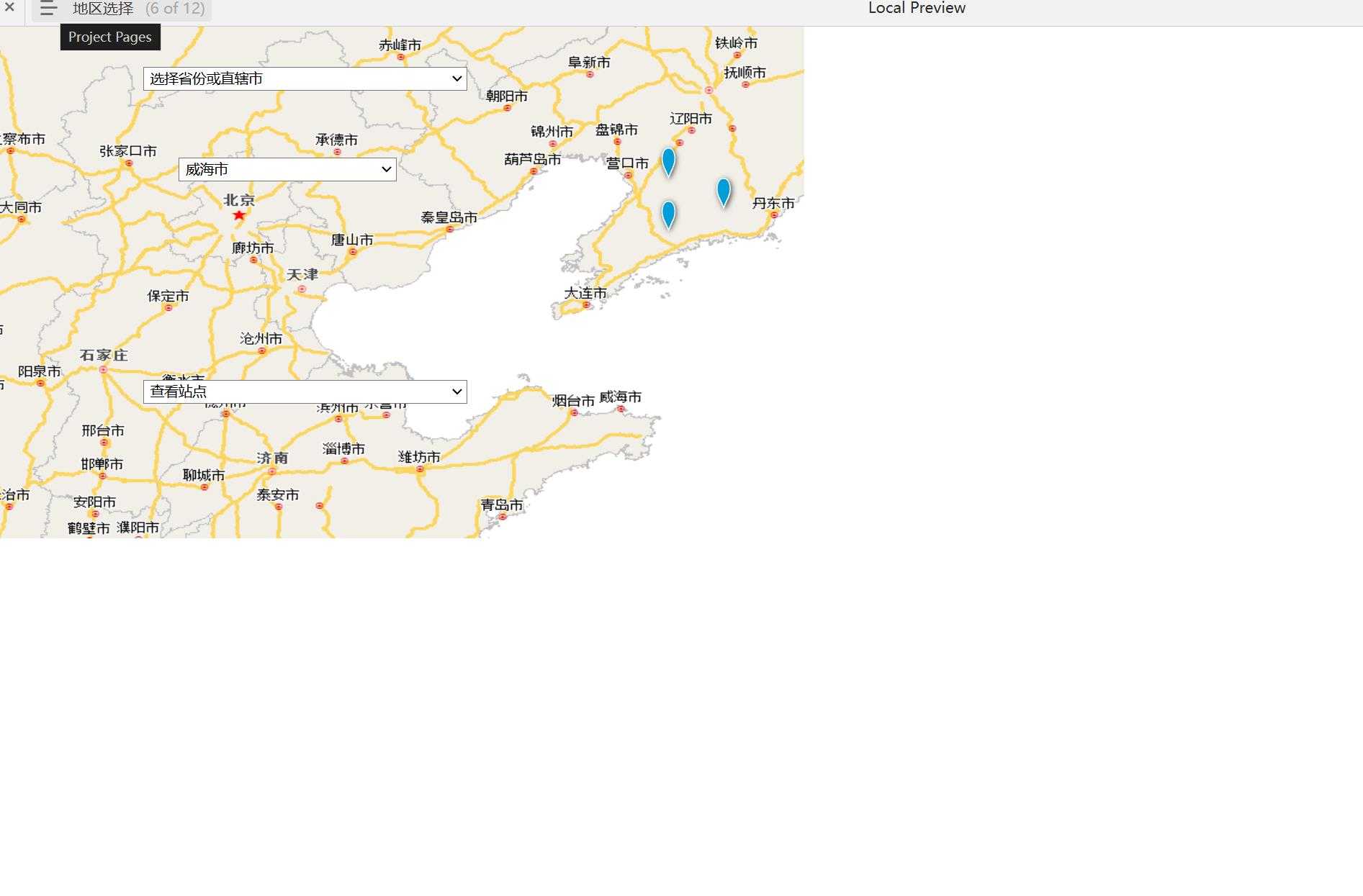Open the 选择省份或直辖市 dropdown
The height and width of the screenshot is (896, 1363).
[x=305, y=79]
